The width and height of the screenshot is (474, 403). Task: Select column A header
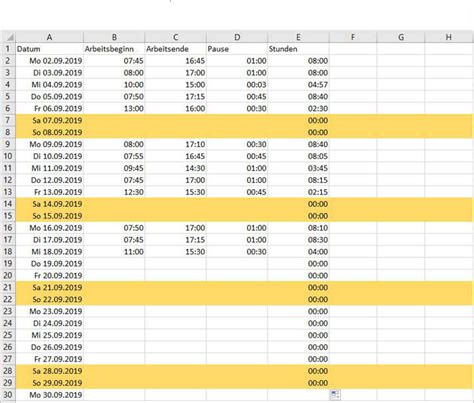[x=49, y=37]
